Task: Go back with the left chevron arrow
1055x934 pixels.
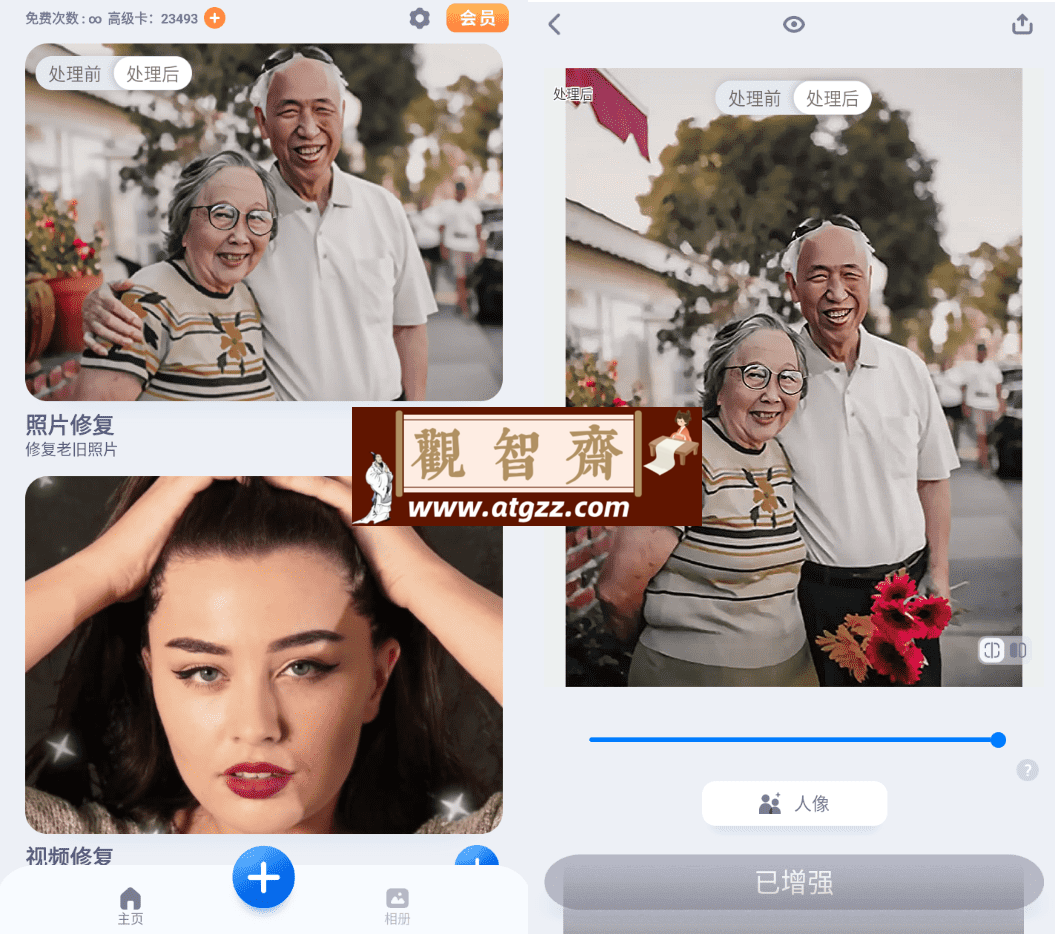Action: pyautogui.click(x=554, y=25)
